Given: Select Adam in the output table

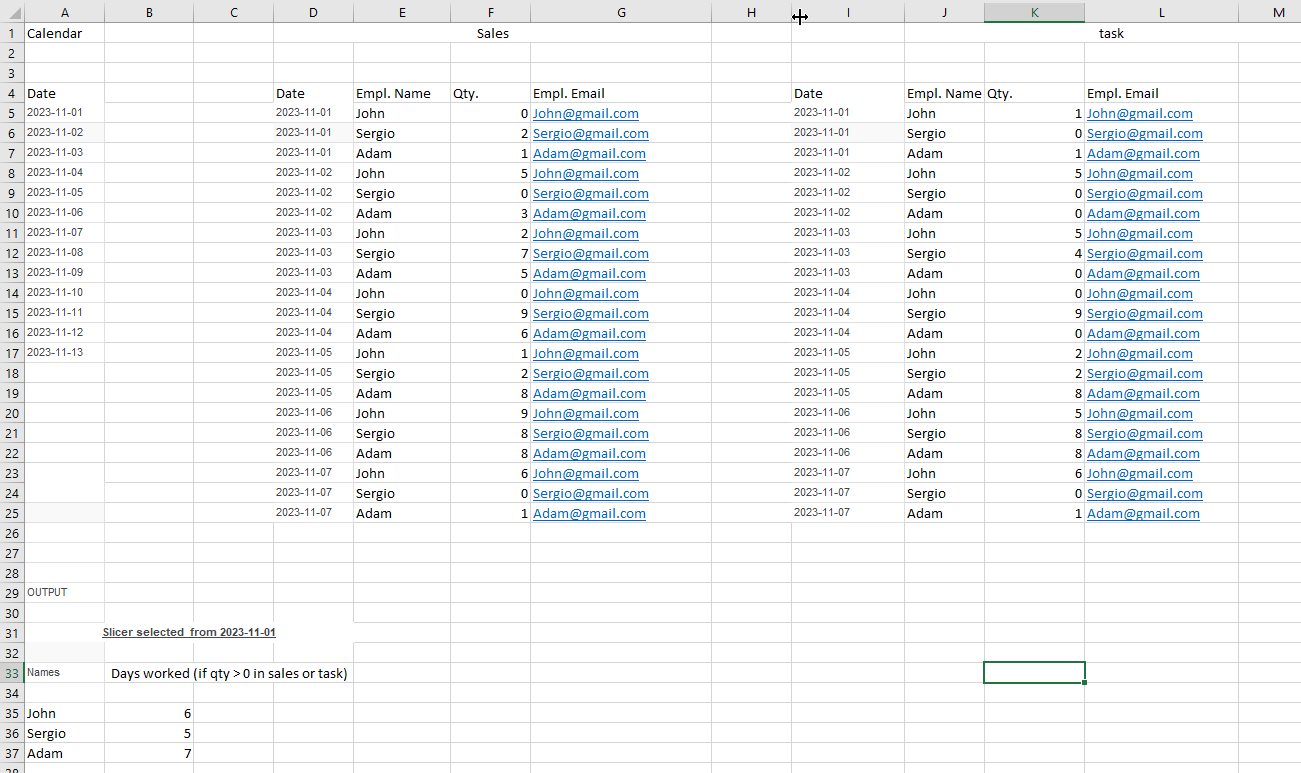Looking at the screenshot, I should 64,753.
